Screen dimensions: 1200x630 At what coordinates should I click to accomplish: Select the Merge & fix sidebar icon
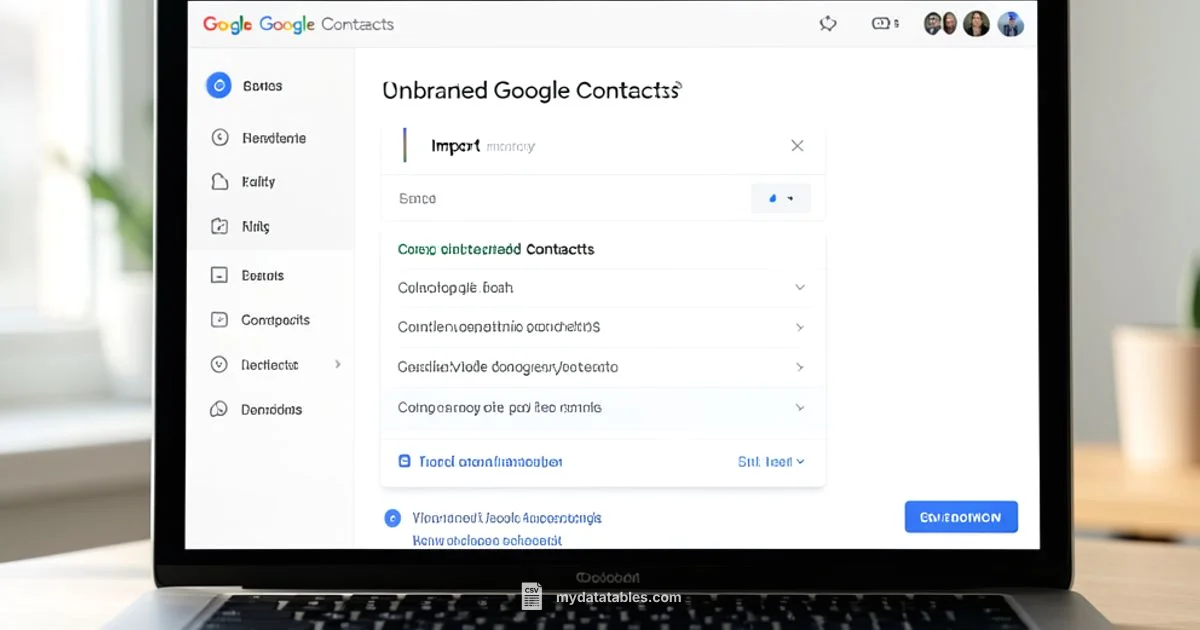(x=219, y=226)
